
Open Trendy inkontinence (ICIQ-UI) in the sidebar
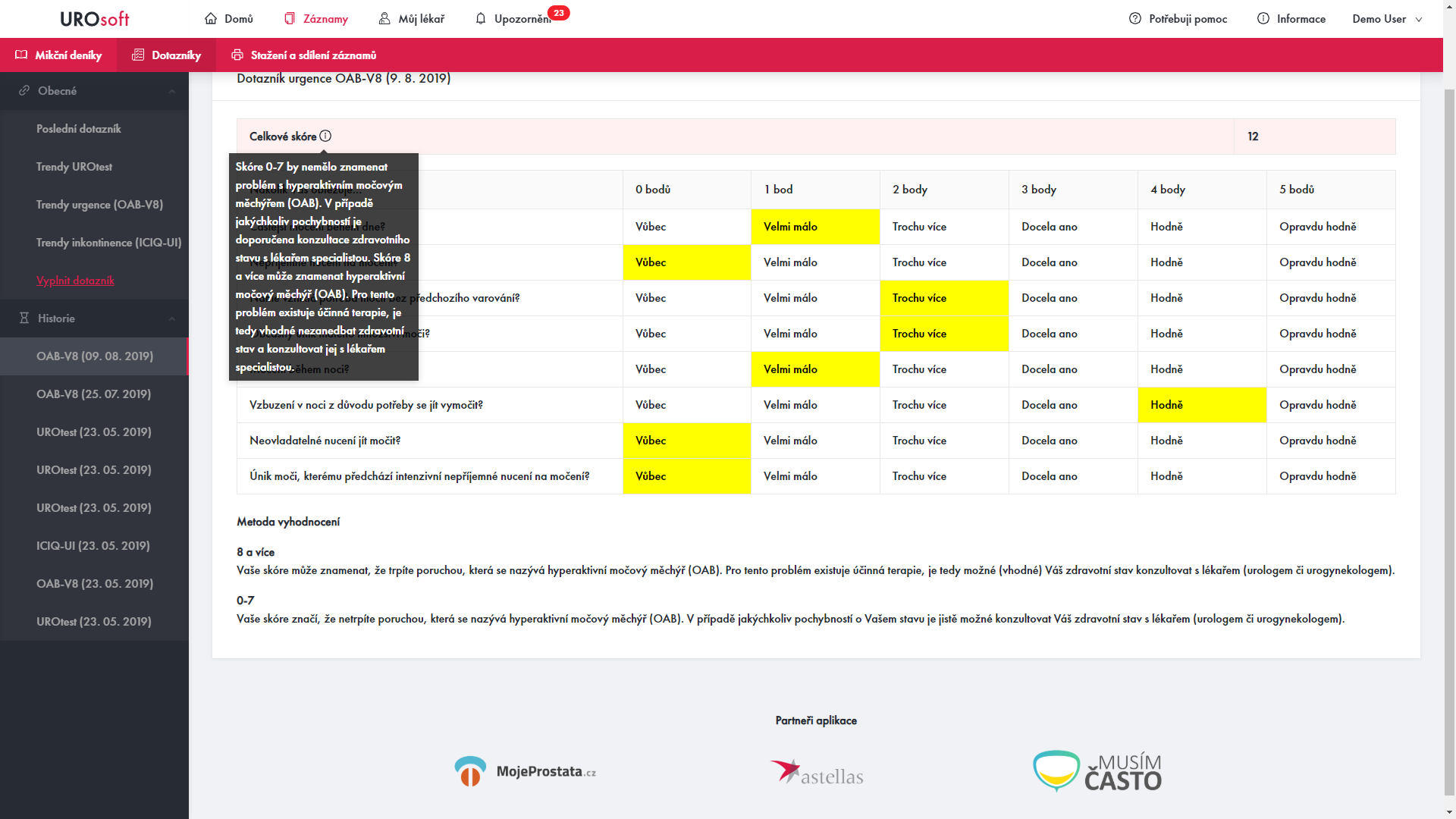coord(108,243)
